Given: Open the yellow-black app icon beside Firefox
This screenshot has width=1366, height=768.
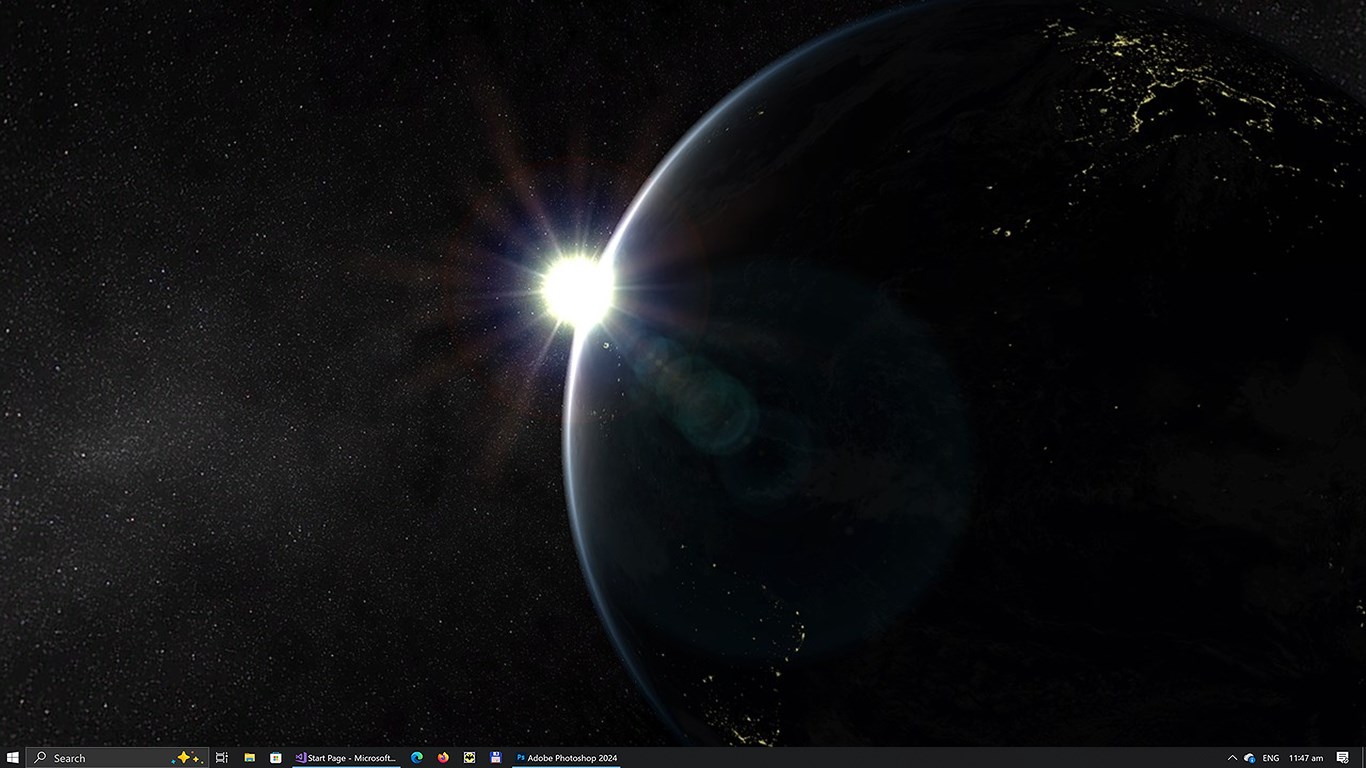Looking at the screenshot, I should pos(469,758).
